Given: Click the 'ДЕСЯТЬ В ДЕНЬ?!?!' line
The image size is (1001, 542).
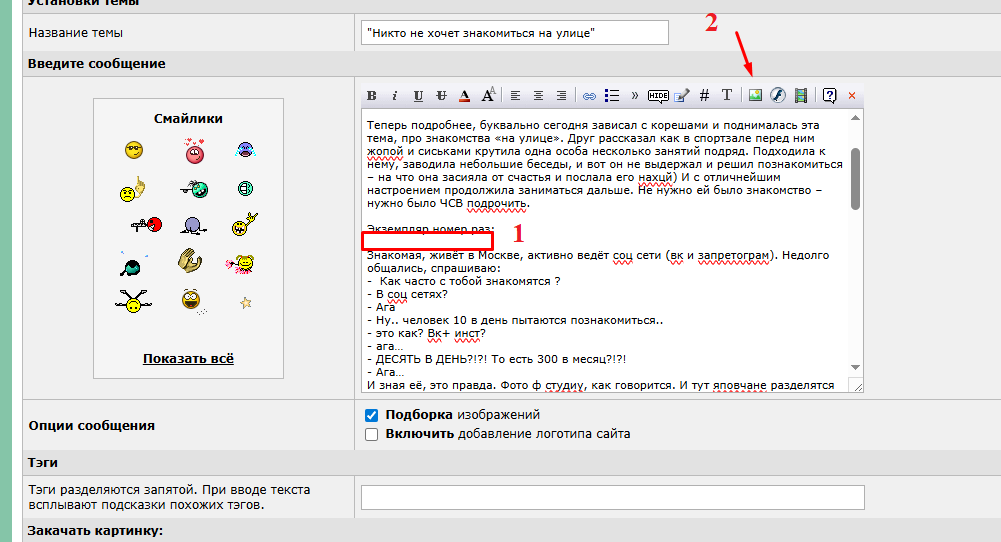Looking at the screenshot, I should click(x=496, y=359).
